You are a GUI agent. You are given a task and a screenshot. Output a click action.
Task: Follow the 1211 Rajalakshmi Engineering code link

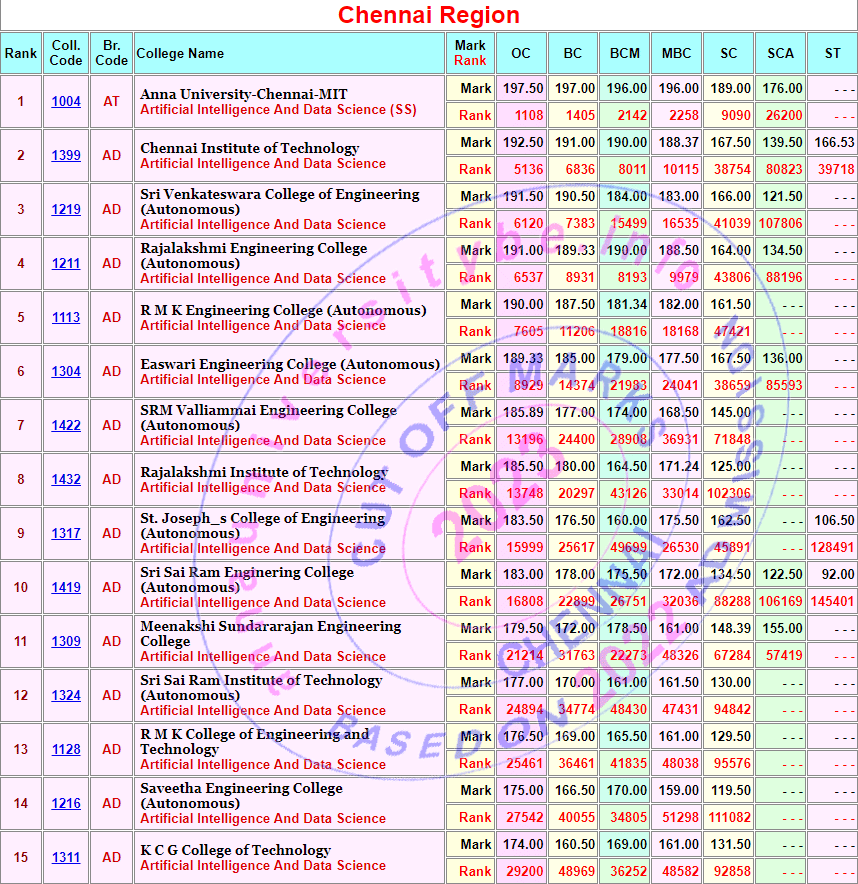click(66, 264)
